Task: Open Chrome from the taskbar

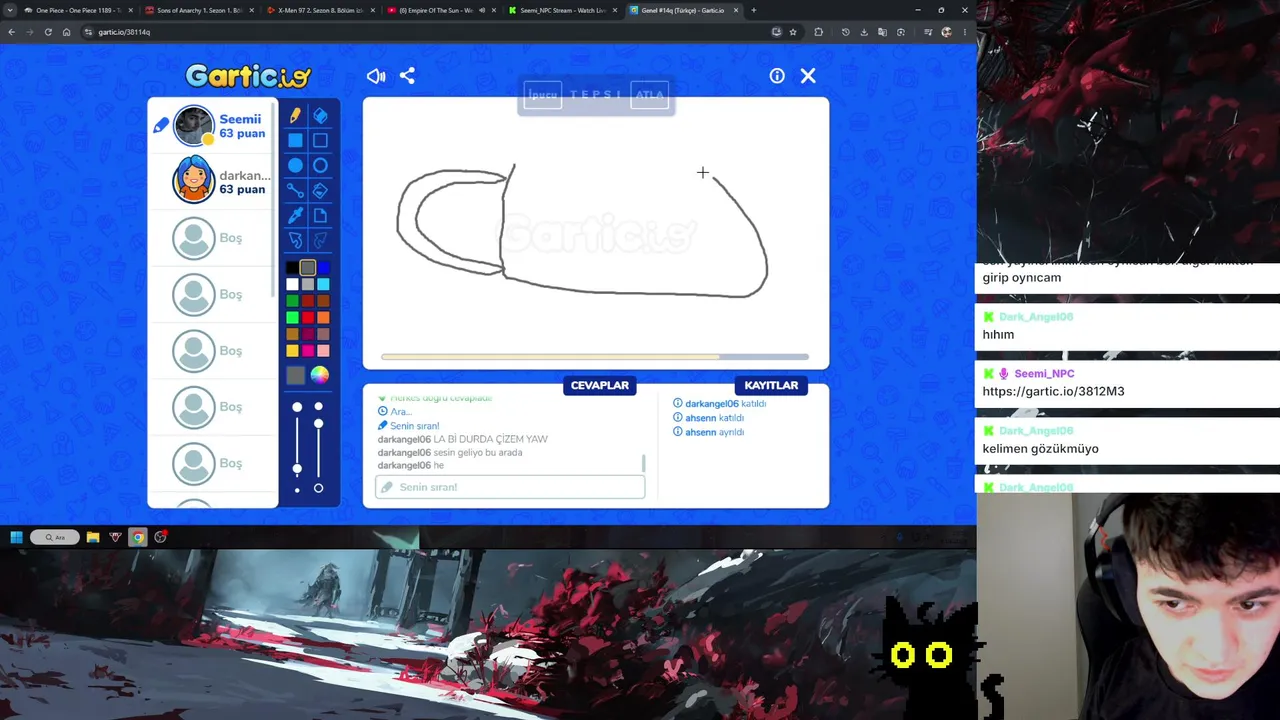Action: pos(138,537)
